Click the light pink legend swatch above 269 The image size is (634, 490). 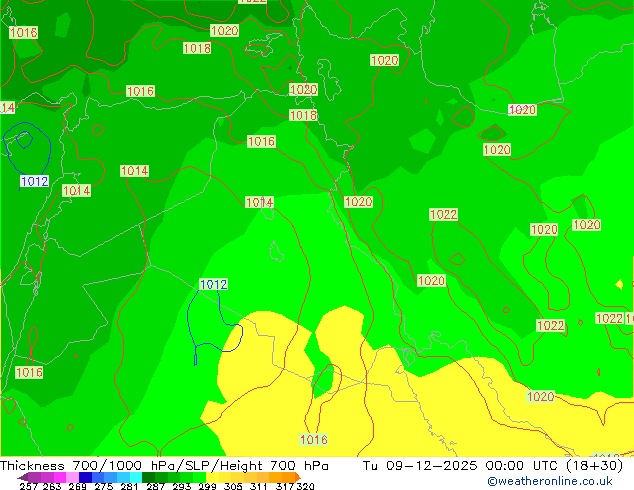click(72, 477)
